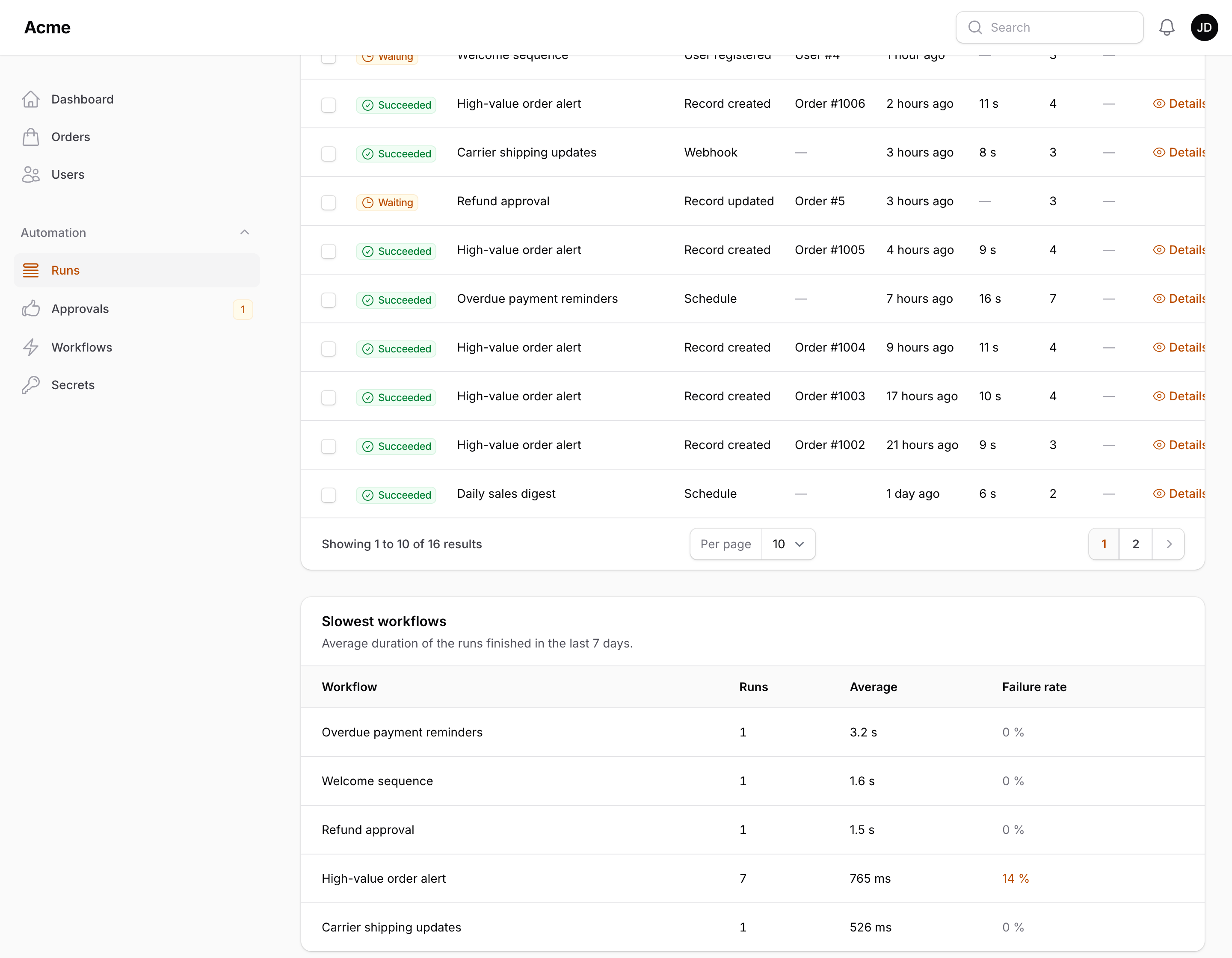Open Orders in sidebar
Image resolution: width=1232 pixels, height=958 pixels.
pyautogui.click(x=136, y=137)
